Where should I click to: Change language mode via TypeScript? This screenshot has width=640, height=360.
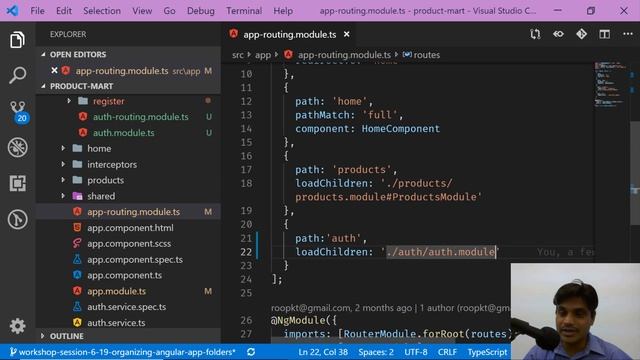coord(487,352)
